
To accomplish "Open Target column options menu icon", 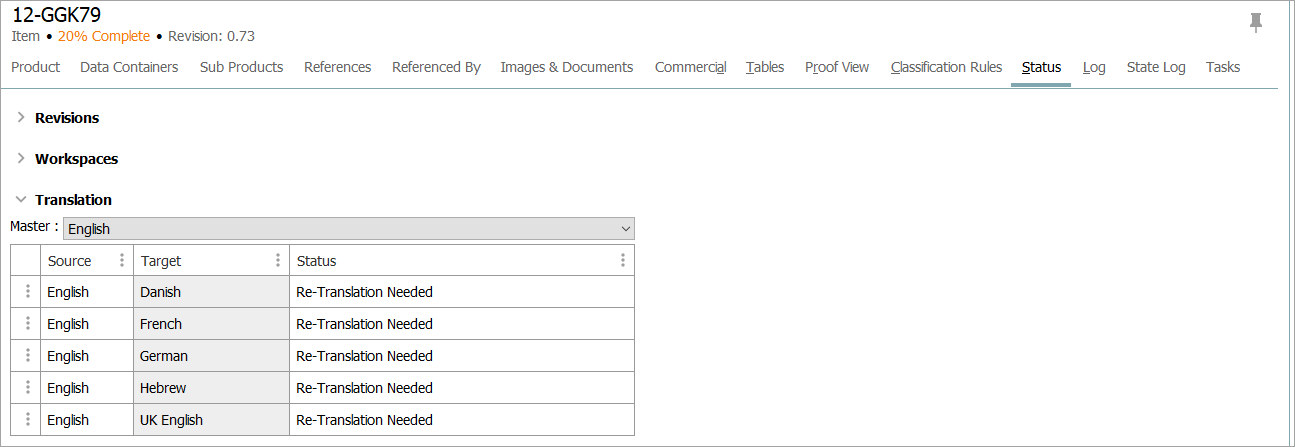I will [278, 261].
